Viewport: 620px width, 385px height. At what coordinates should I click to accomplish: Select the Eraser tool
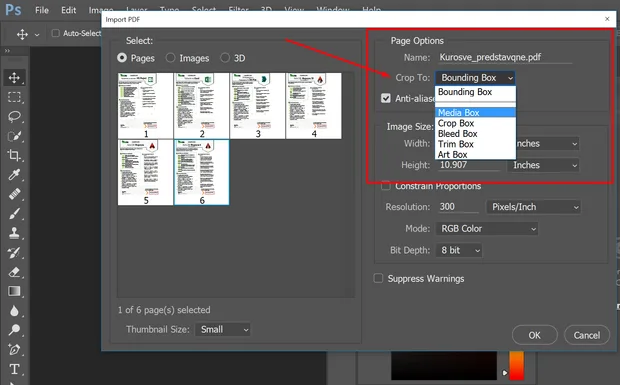coord(14,272)
